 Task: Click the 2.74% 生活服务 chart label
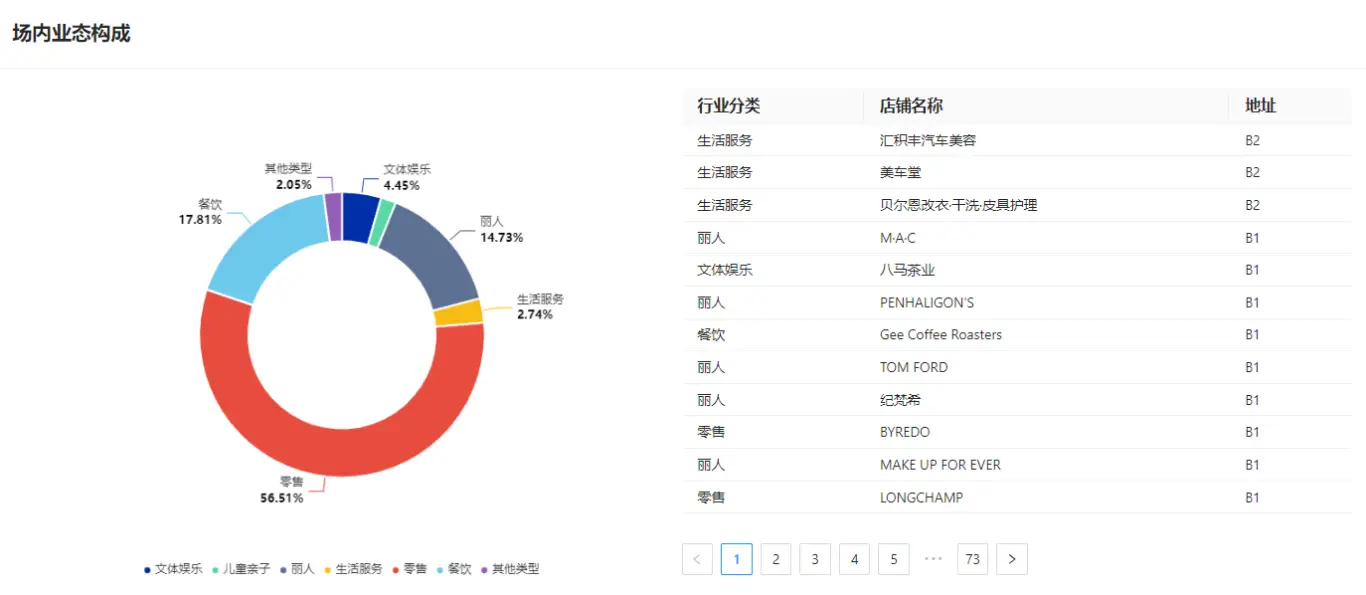coord(540,307)
